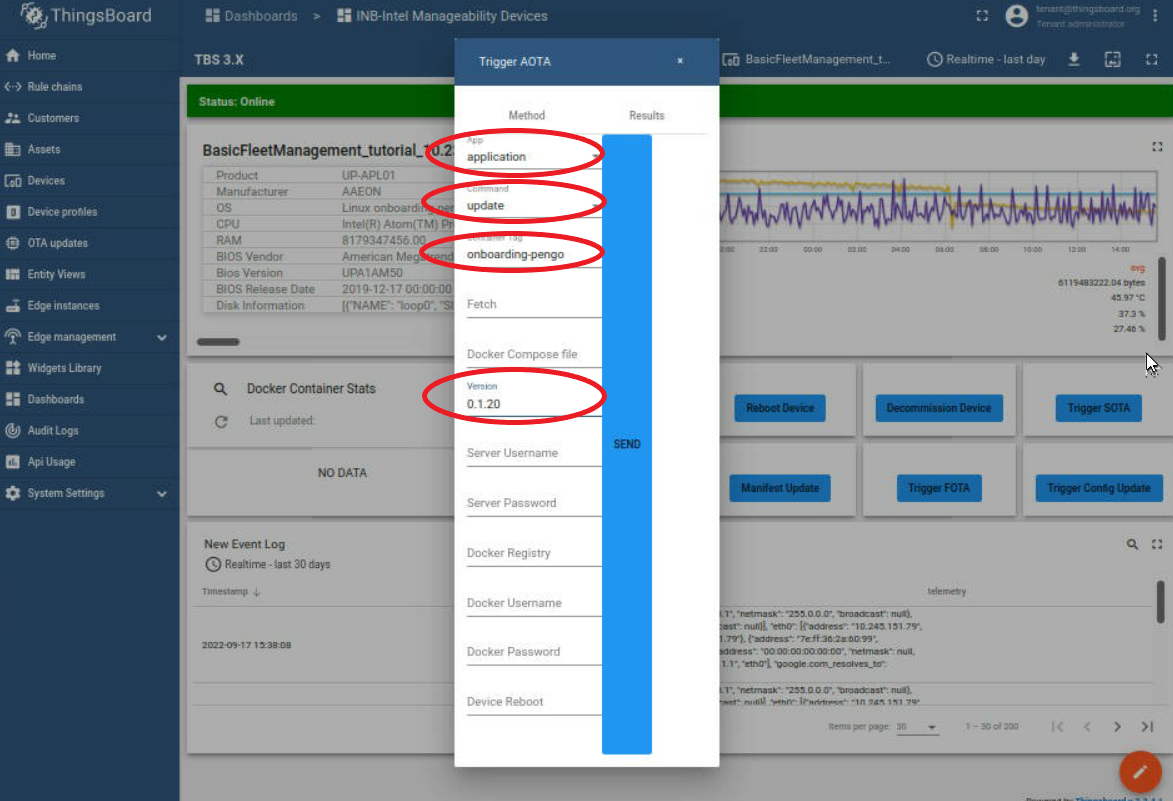Open the Command dropdown showing update
1173x801 pixels.
[x=532, y=206]
